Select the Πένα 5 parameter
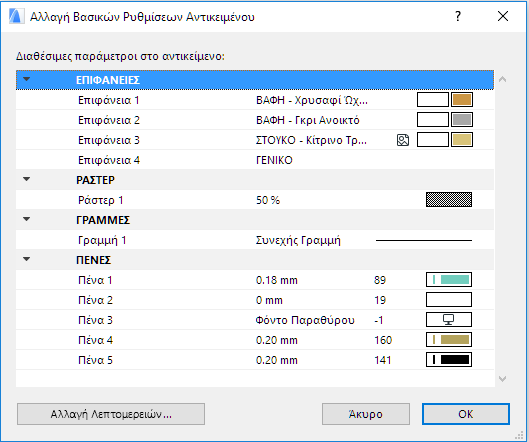This screenshot has height=442, width=529. [x=255, y=360]
